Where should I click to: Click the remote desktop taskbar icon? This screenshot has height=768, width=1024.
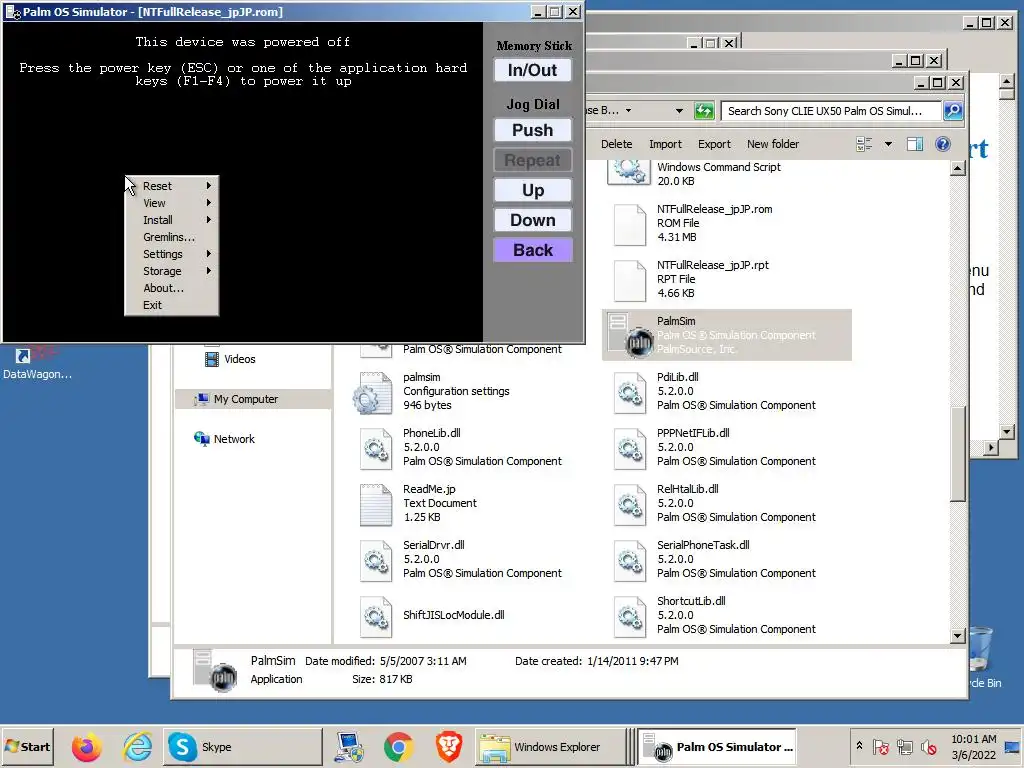pyautogui.click(x=349, y=747)
